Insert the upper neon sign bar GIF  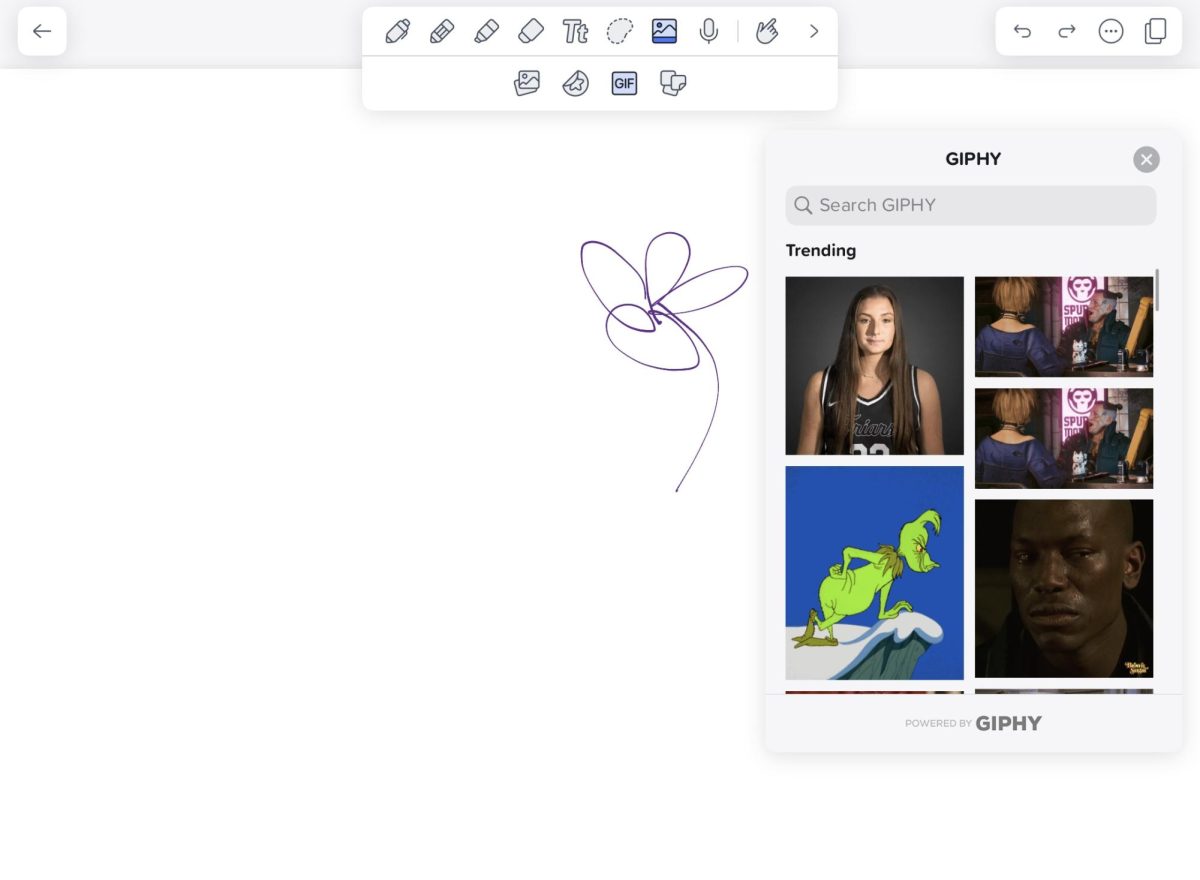pos(1064,327)
